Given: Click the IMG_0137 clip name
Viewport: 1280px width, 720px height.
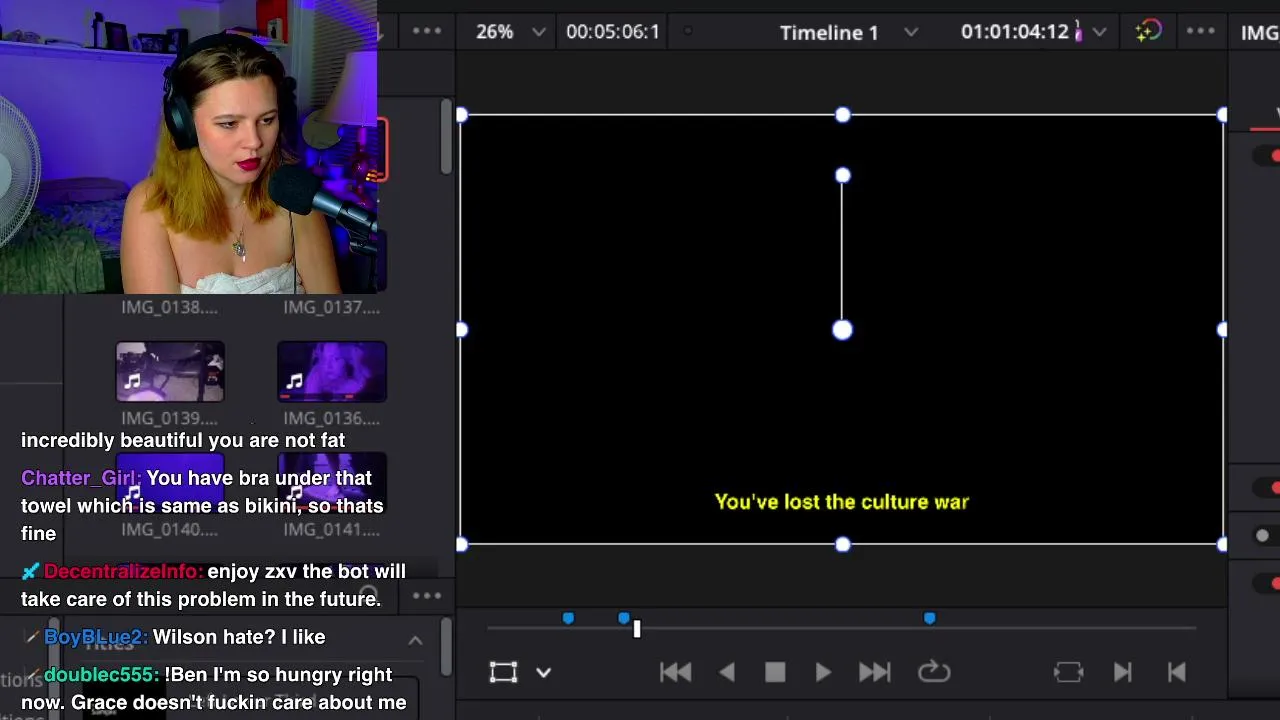Looking at the screenshot, I should (x=331, y=307).
